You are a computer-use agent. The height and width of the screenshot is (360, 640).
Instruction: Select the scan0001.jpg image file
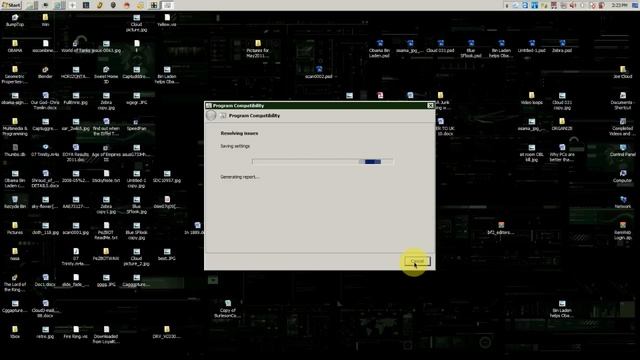pyautogui.click(x=76, y=229)
